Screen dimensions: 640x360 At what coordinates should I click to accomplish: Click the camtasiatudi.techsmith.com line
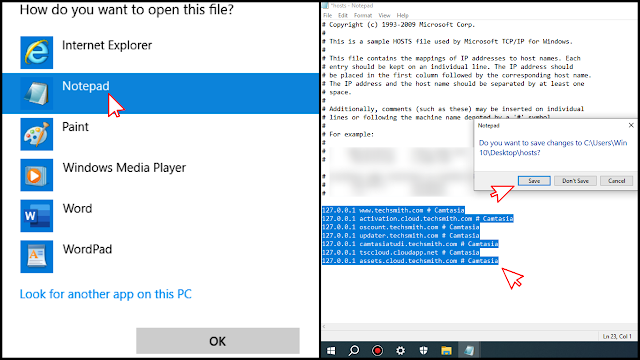(x=410, y=244)
